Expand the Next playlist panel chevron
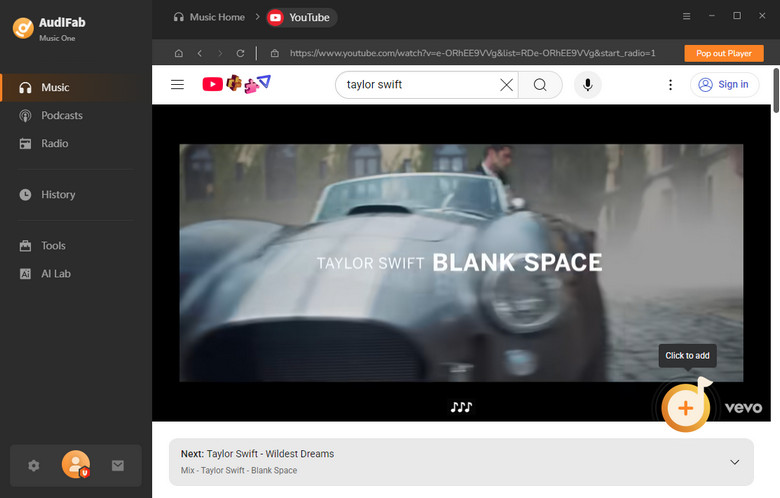 click(x=734, y=462)
